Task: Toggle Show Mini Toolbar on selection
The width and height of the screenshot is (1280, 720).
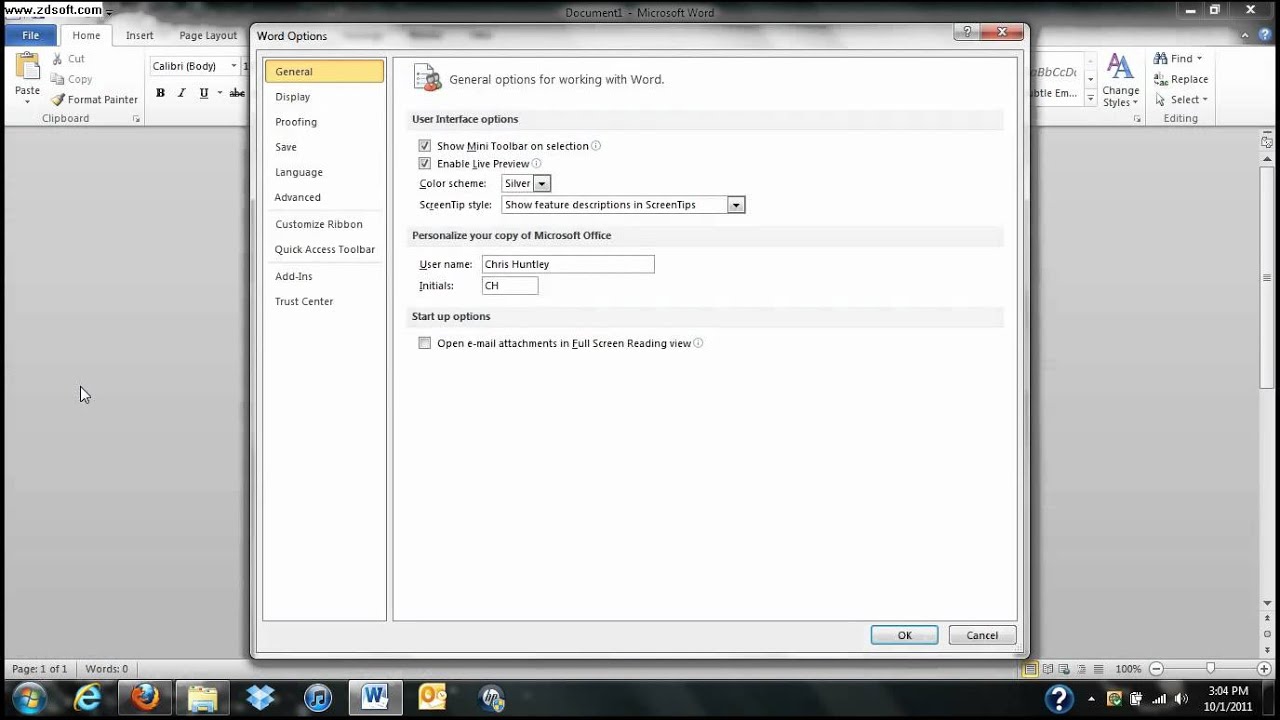Action: point(425,146)
